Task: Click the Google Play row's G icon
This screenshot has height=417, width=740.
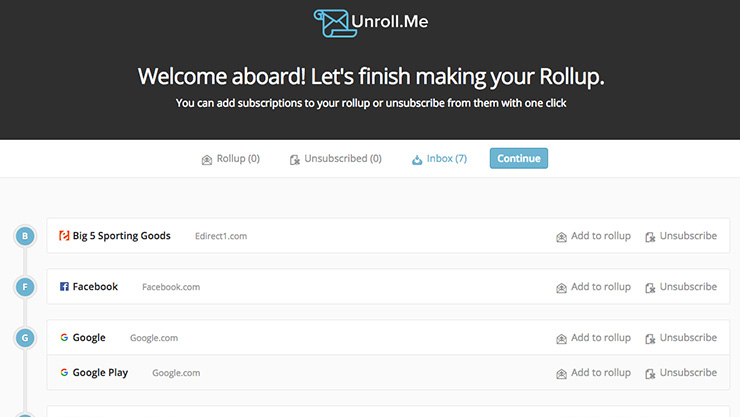Action: [64, 372]
